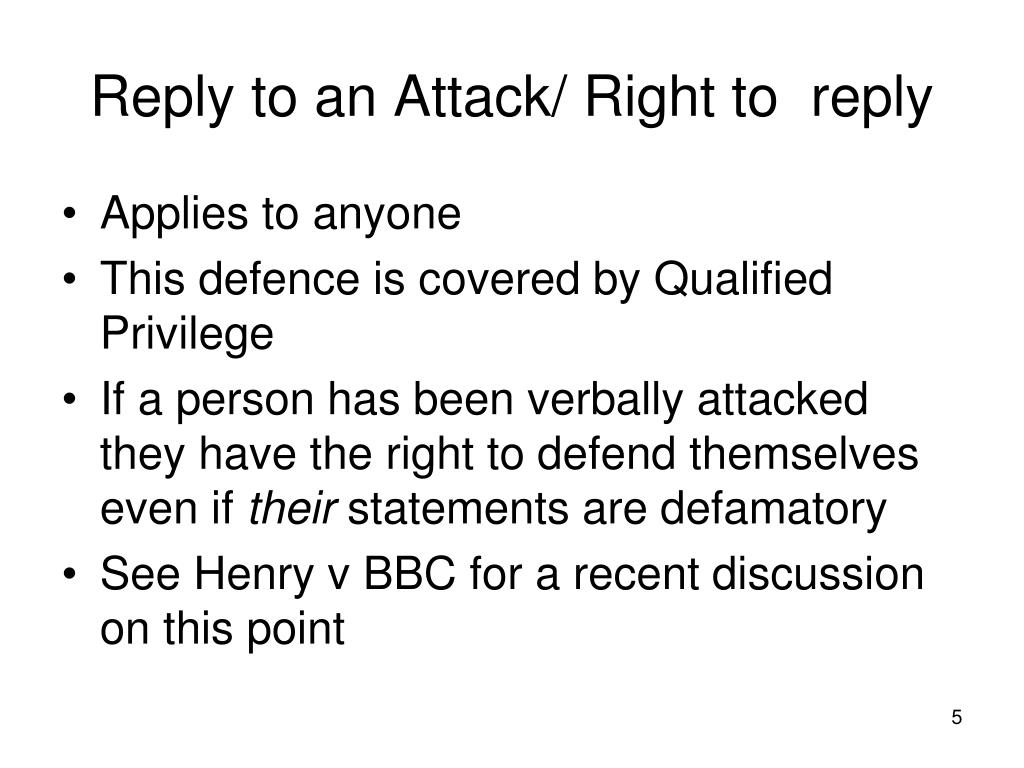Click the word 'Reply' starting the title

163,98
